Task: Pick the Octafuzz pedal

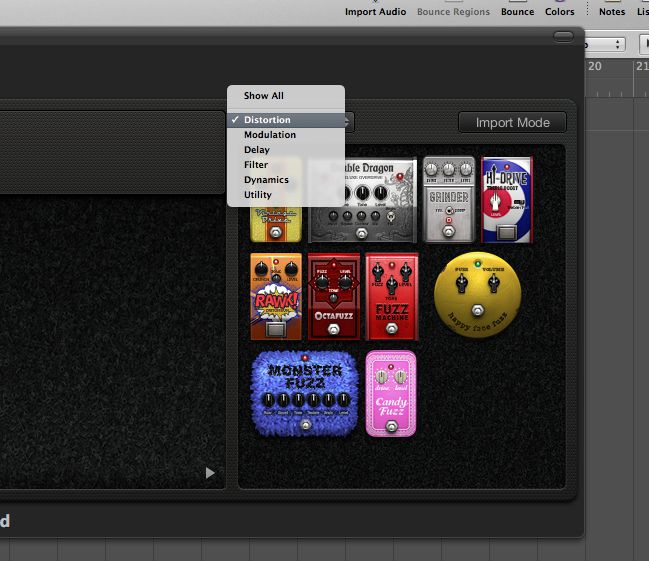Action: 334,296
